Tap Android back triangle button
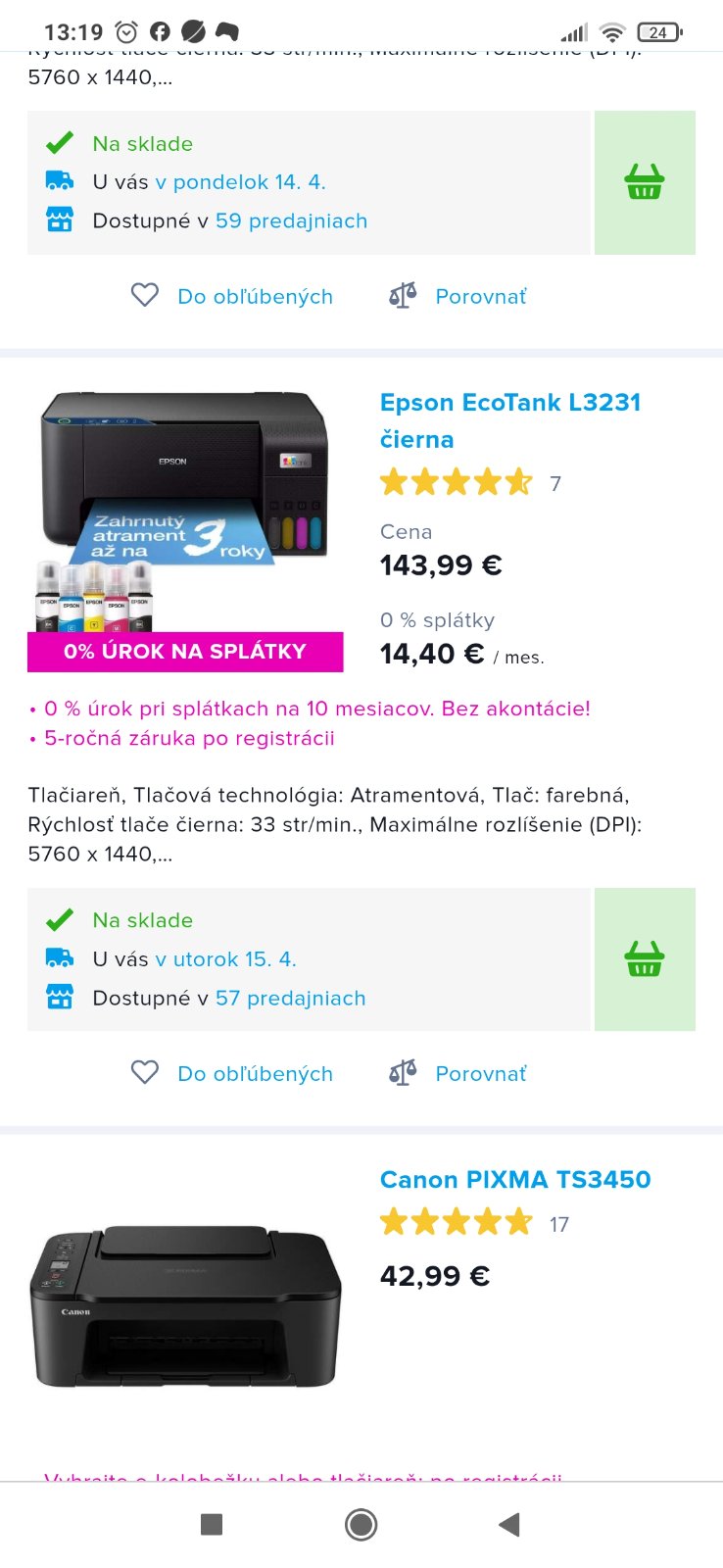The image size is (723, 1568). click(x=508, y=1524)
